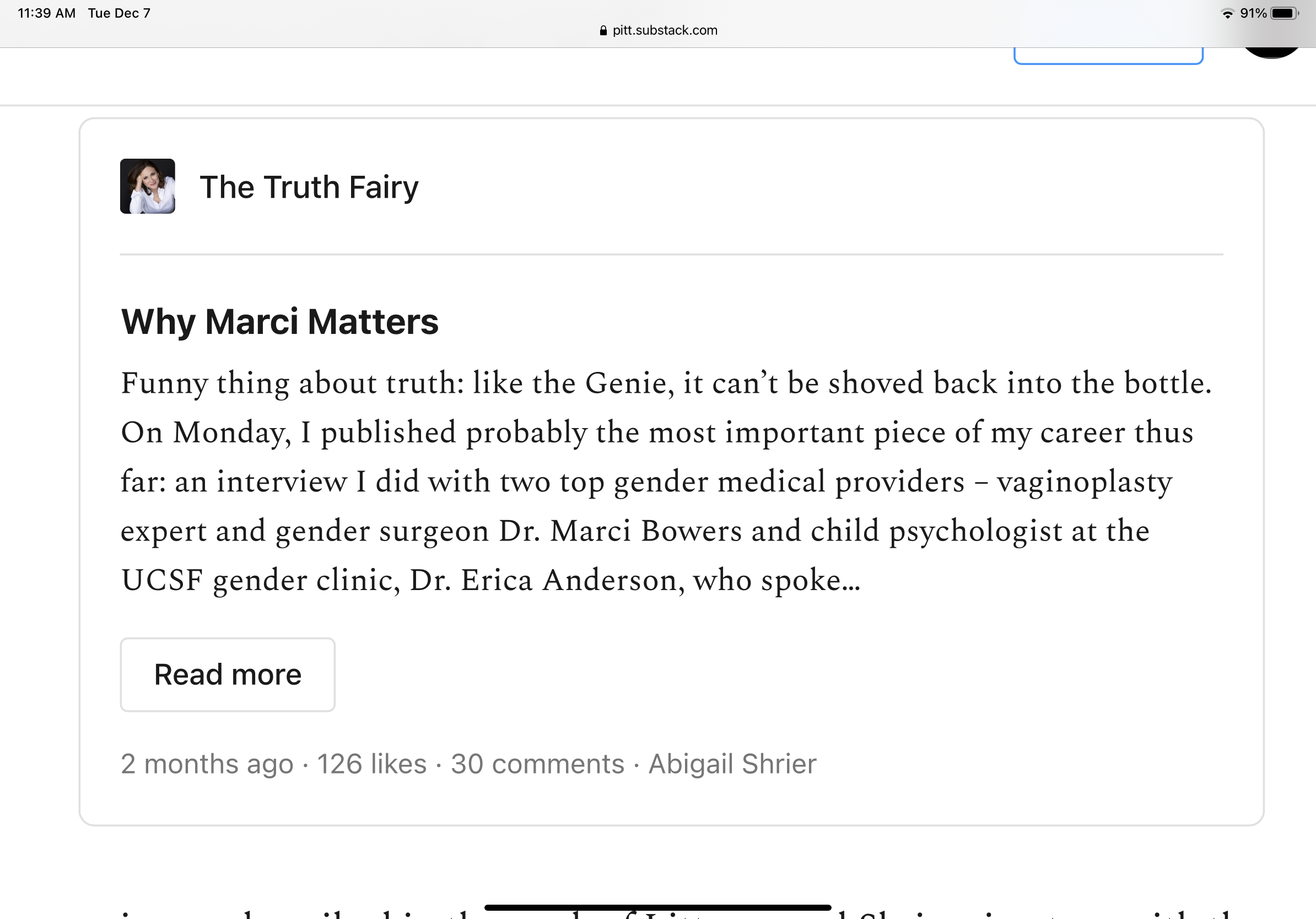Tap the Tue Dec 7 date
Screen dimensions: 1316x919
click(x=119, y=13)
